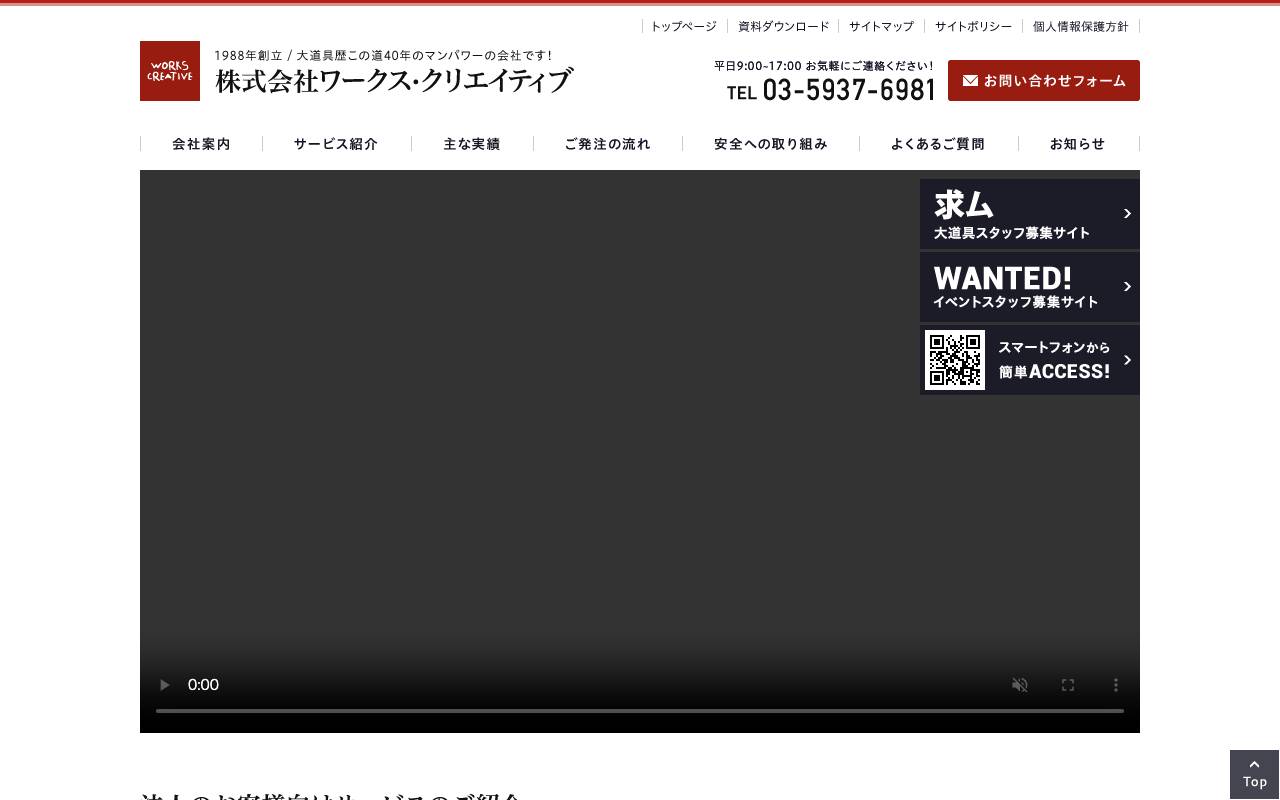Seek on the video progress bar
1280x800 pixels.
[640, 711]
